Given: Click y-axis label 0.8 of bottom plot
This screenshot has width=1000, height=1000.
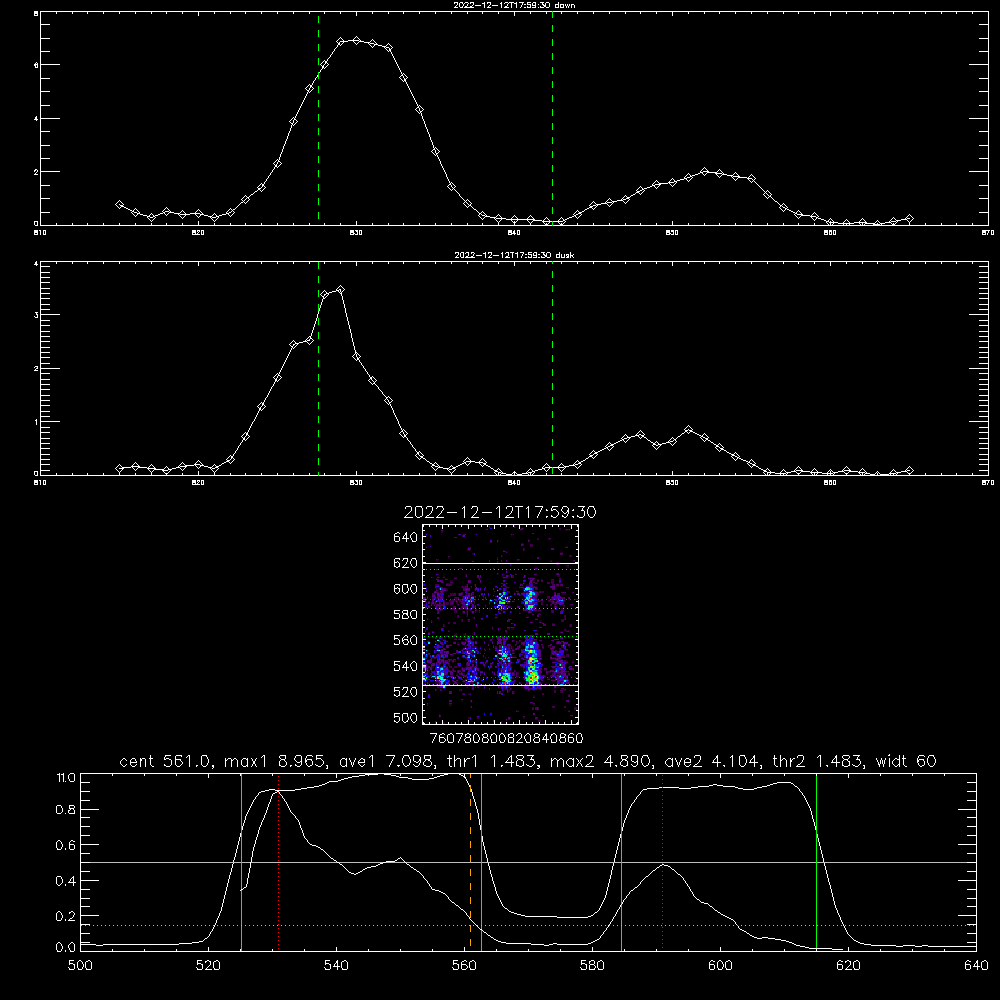Looking at the screenshot, I should (66, 810).
